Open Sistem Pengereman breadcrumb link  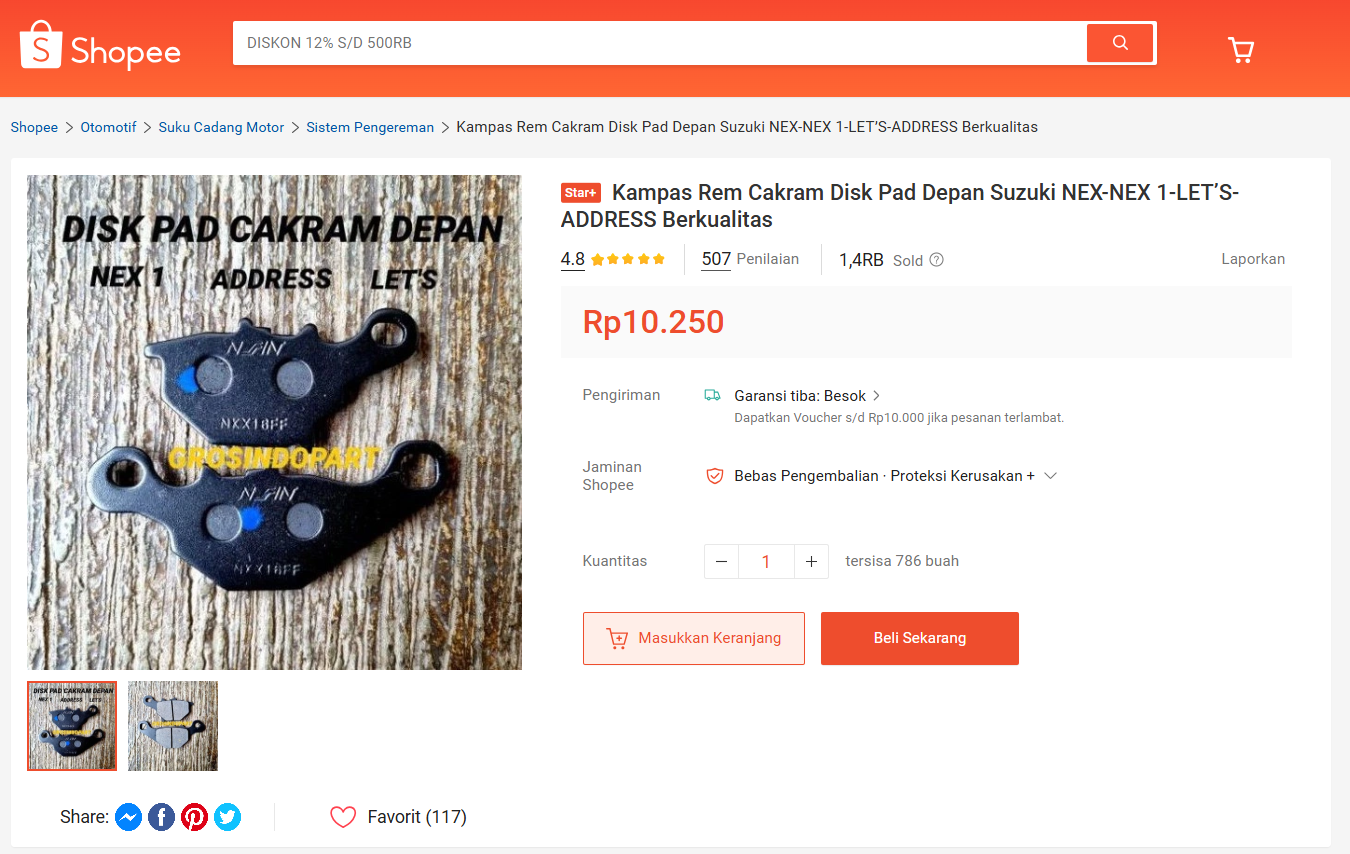[x=370, y=127]
